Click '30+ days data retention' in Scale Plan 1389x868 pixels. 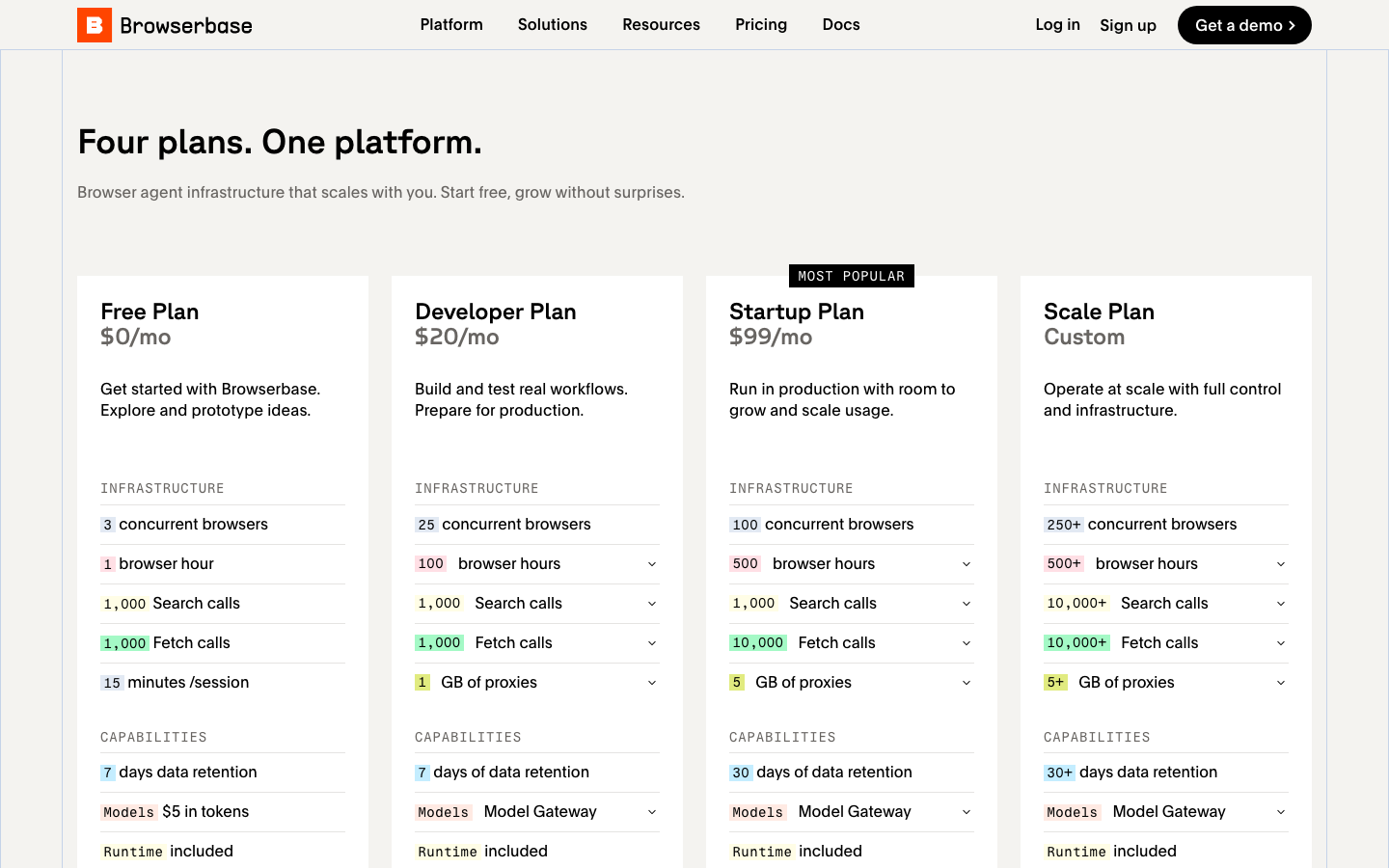pos(1130,773)
